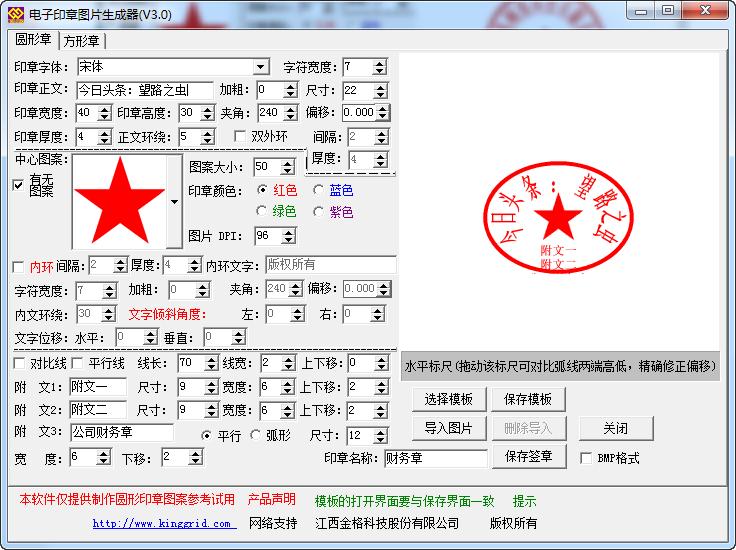Select the 圆形章 tab

pos(33,39)
